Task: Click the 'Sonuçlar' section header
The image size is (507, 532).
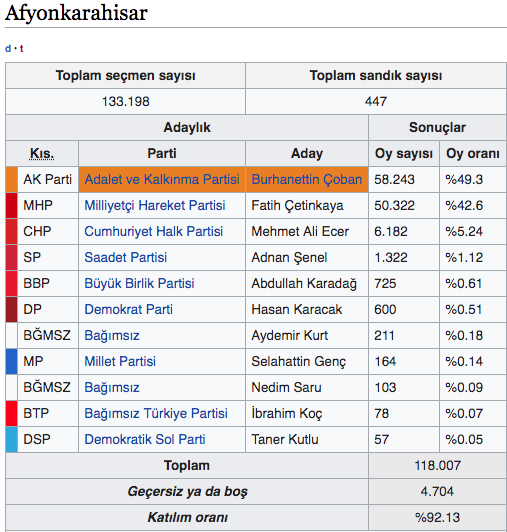Action: 437,128
